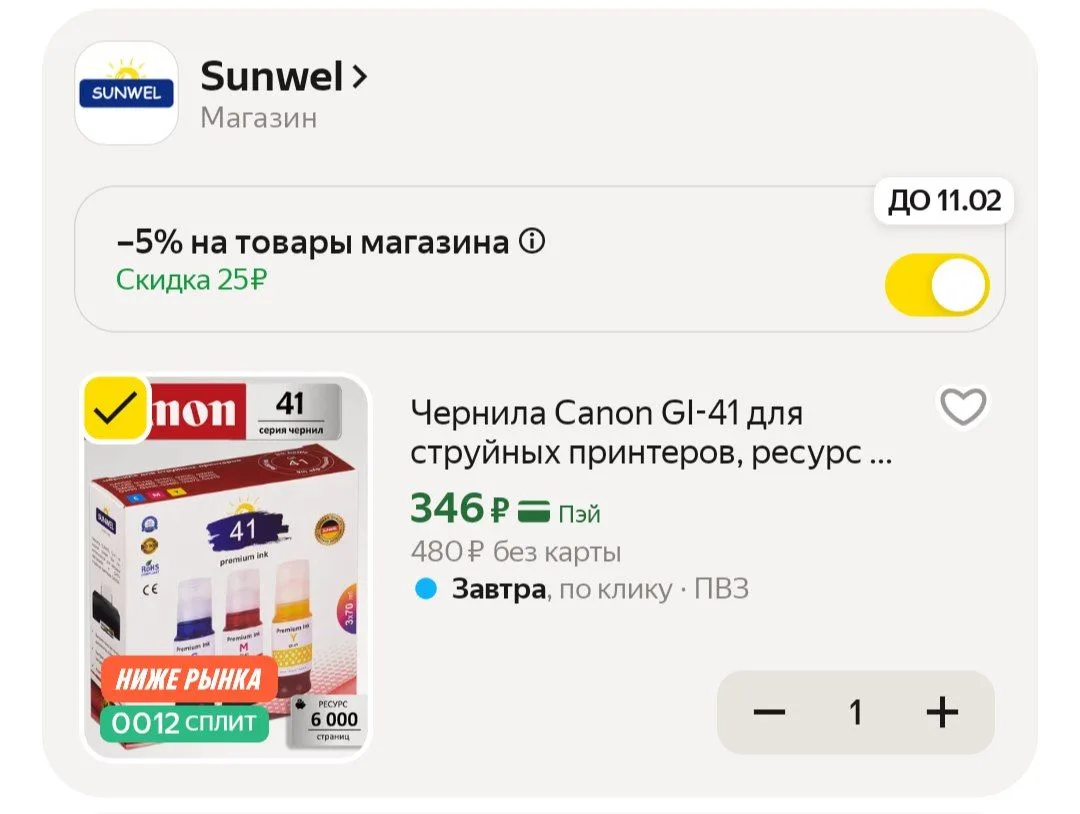Open the Sunwel store logo
Screen dimensions: 1080x814
click(127, 93)
